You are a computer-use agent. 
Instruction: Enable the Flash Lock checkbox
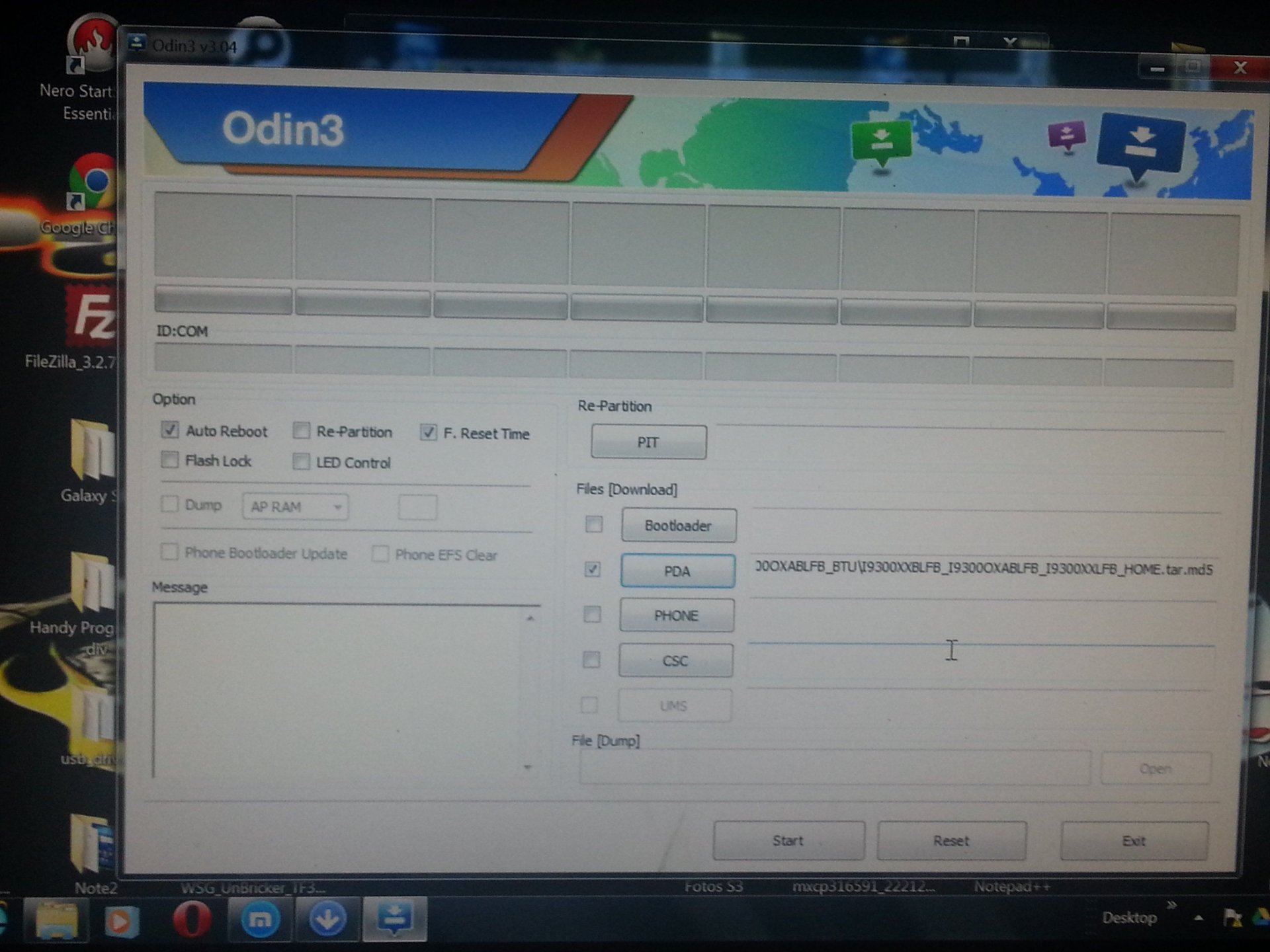[x=170, y=459]
